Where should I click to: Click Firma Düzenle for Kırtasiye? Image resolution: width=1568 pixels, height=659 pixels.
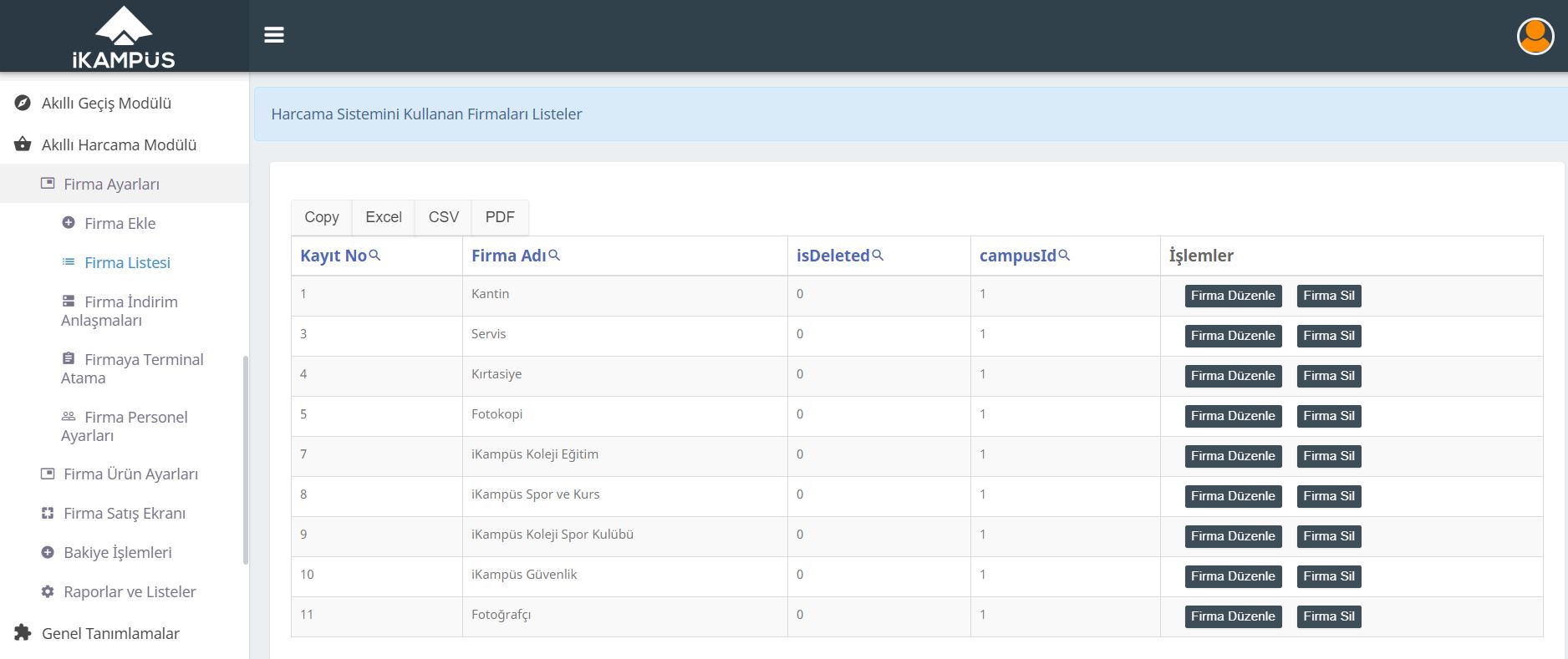[x=1233, y=376]
